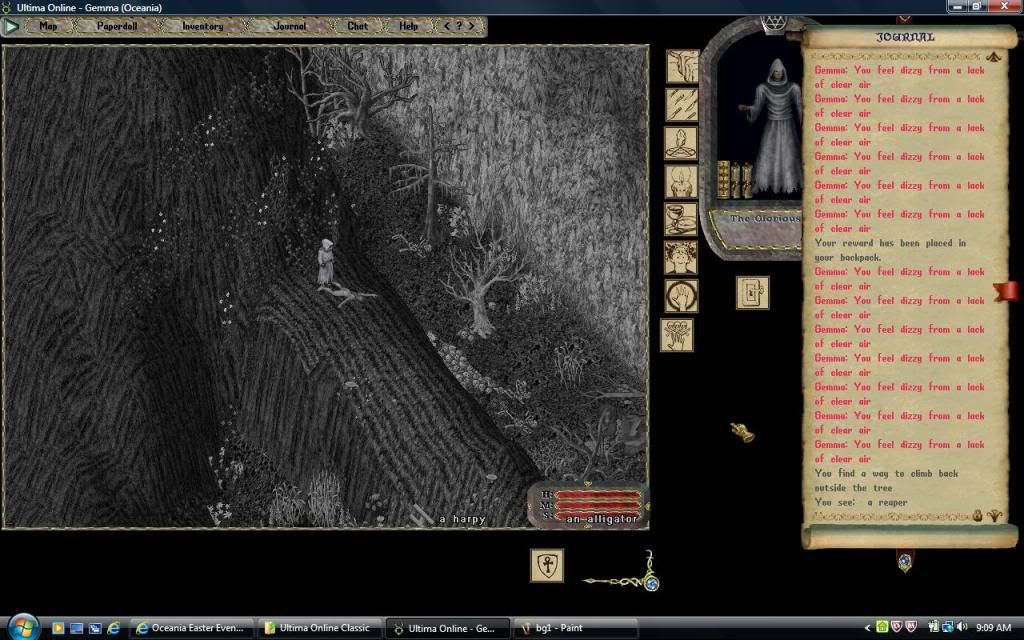Viewport: 1024px width, 640px height.
Task: Click the ankh shield virtue icon
Action: pyautogui.click(x=547, y=565)
